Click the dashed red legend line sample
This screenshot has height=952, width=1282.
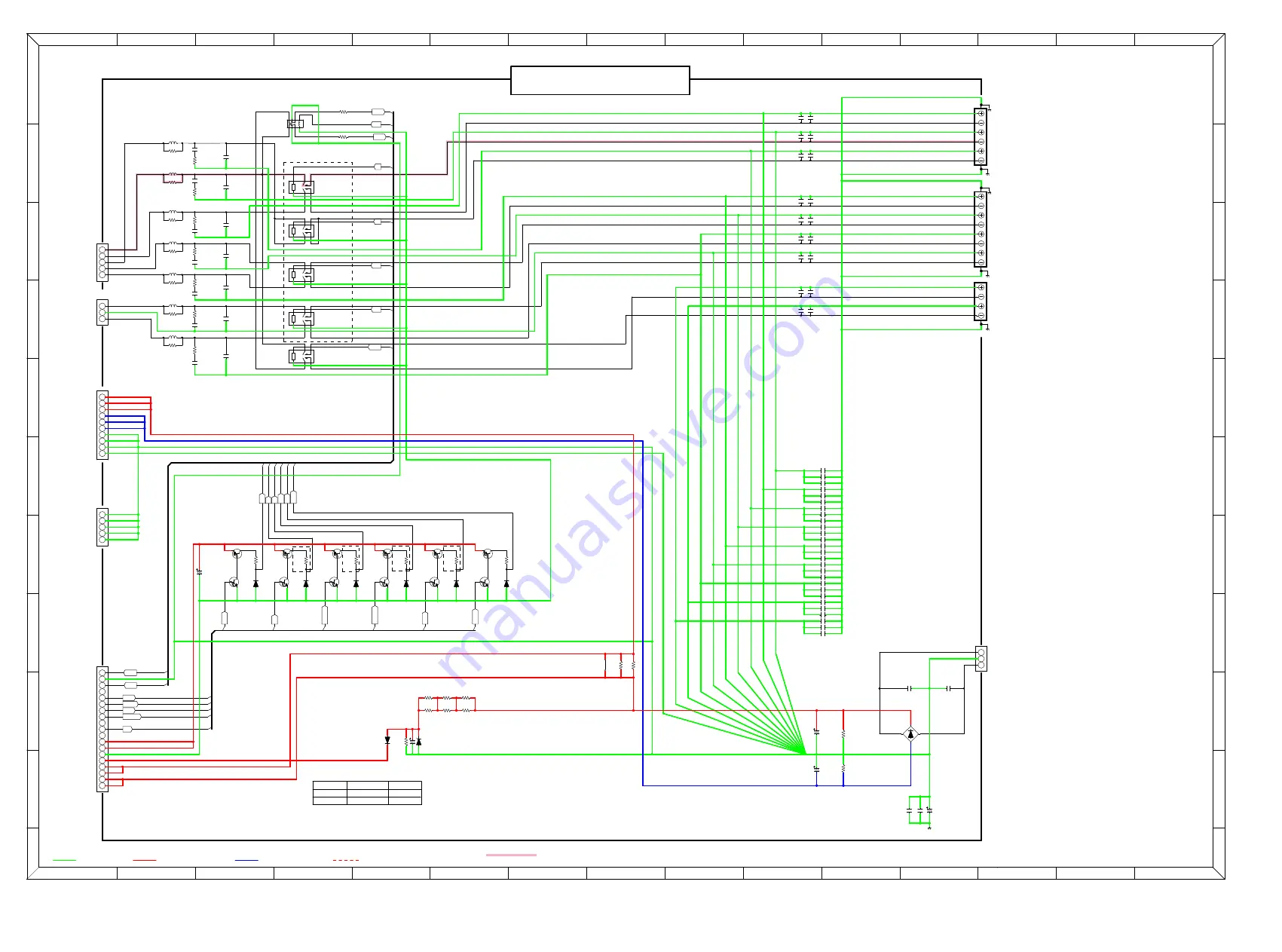coord(346,860)
